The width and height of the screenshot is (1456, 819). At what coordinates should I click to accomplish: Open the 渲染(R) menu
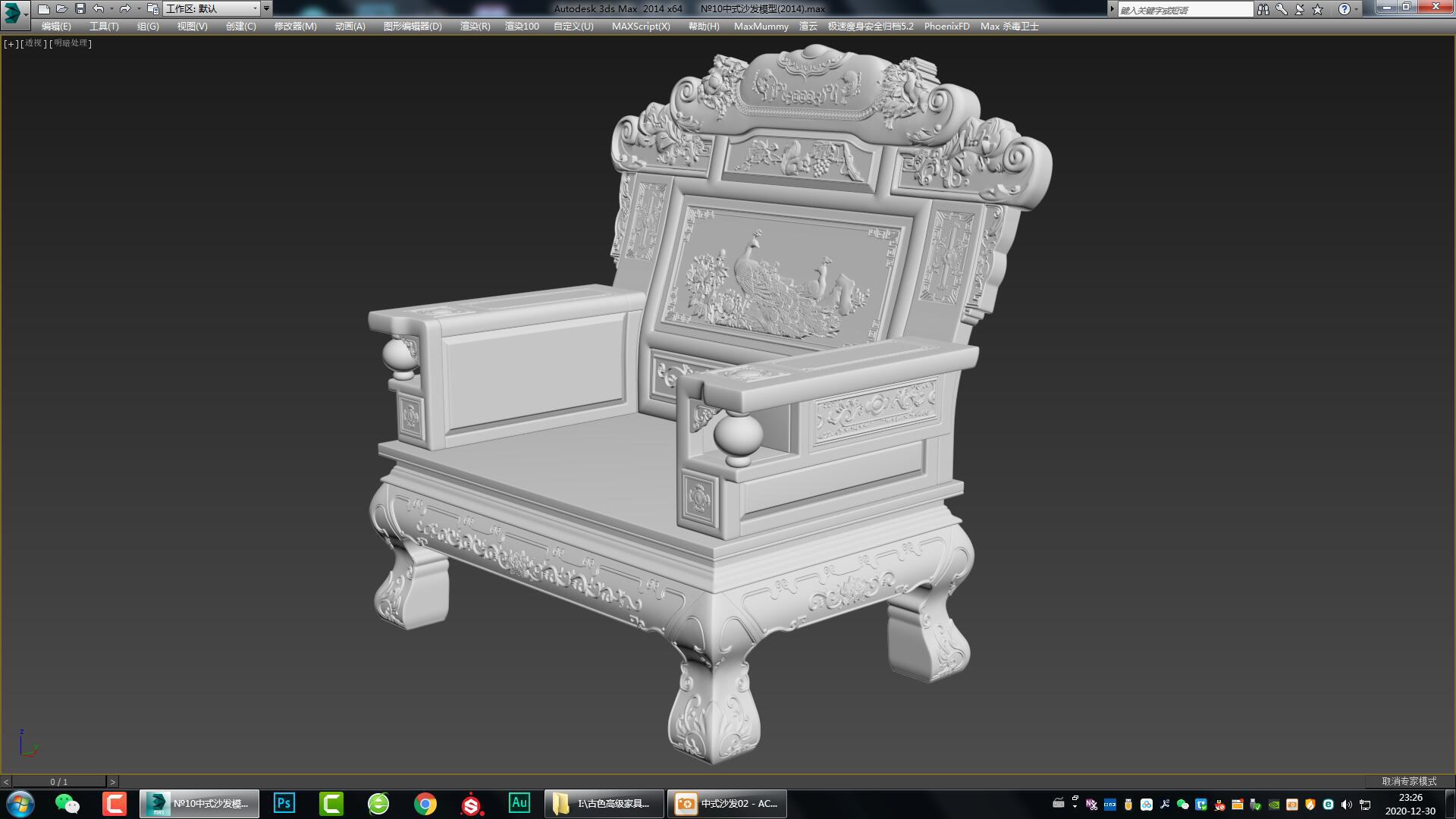pyautogui.click(x=475, y=25)
